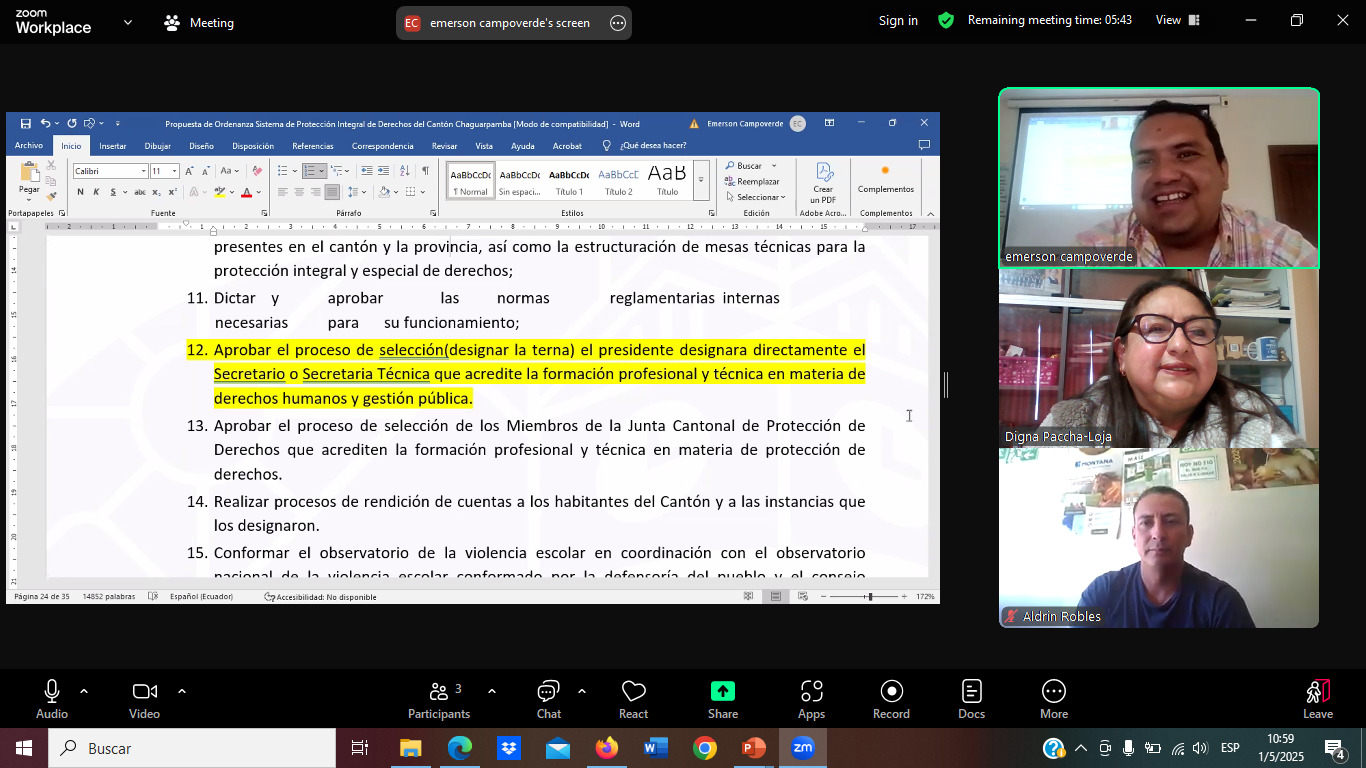Create a PDF with the Adobe icon
This screenshot has height=768, width=1366.
[x=823, y=182]
